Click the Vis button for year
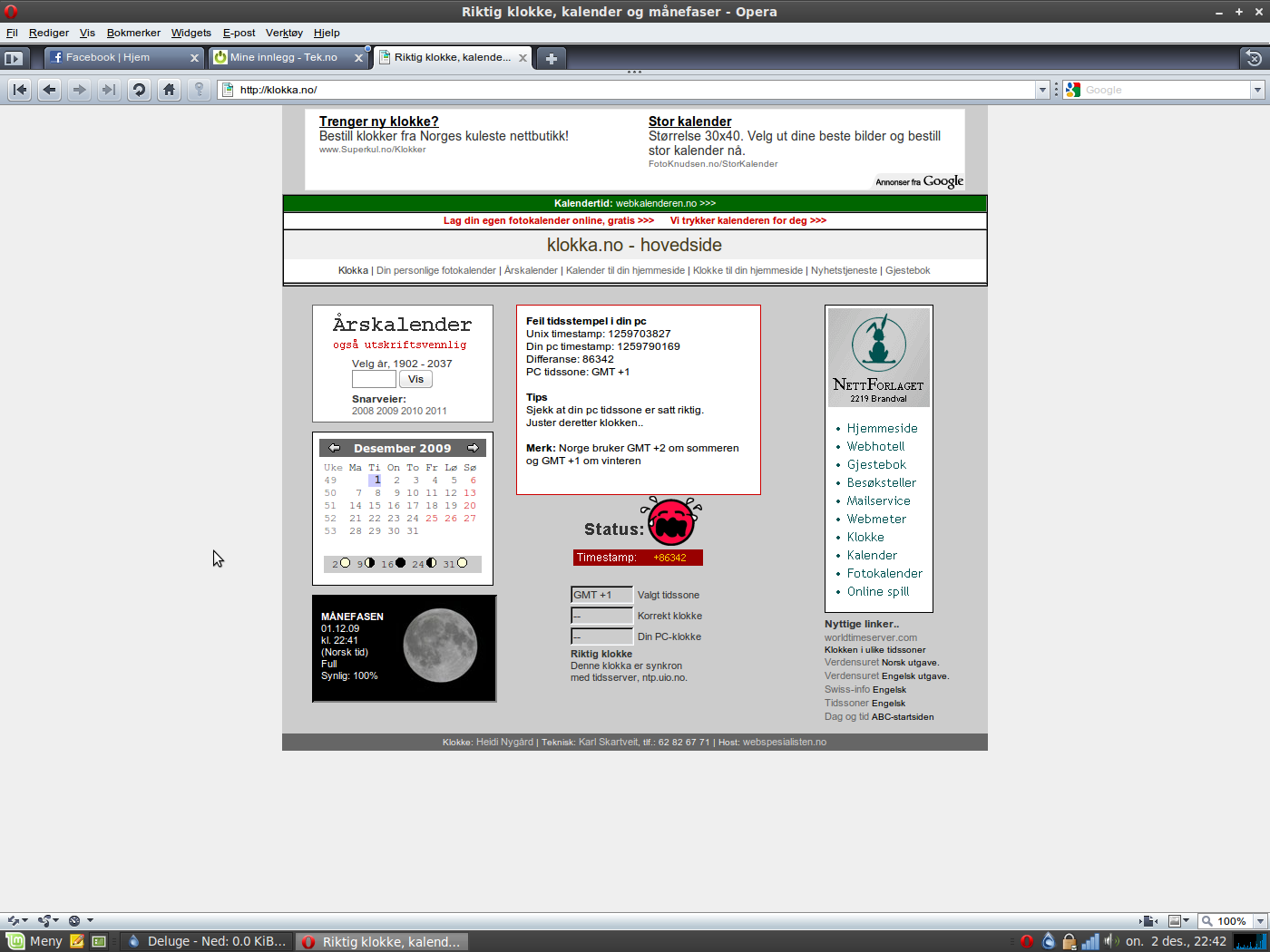The image size is (1270, 952). tap(415, 379)
